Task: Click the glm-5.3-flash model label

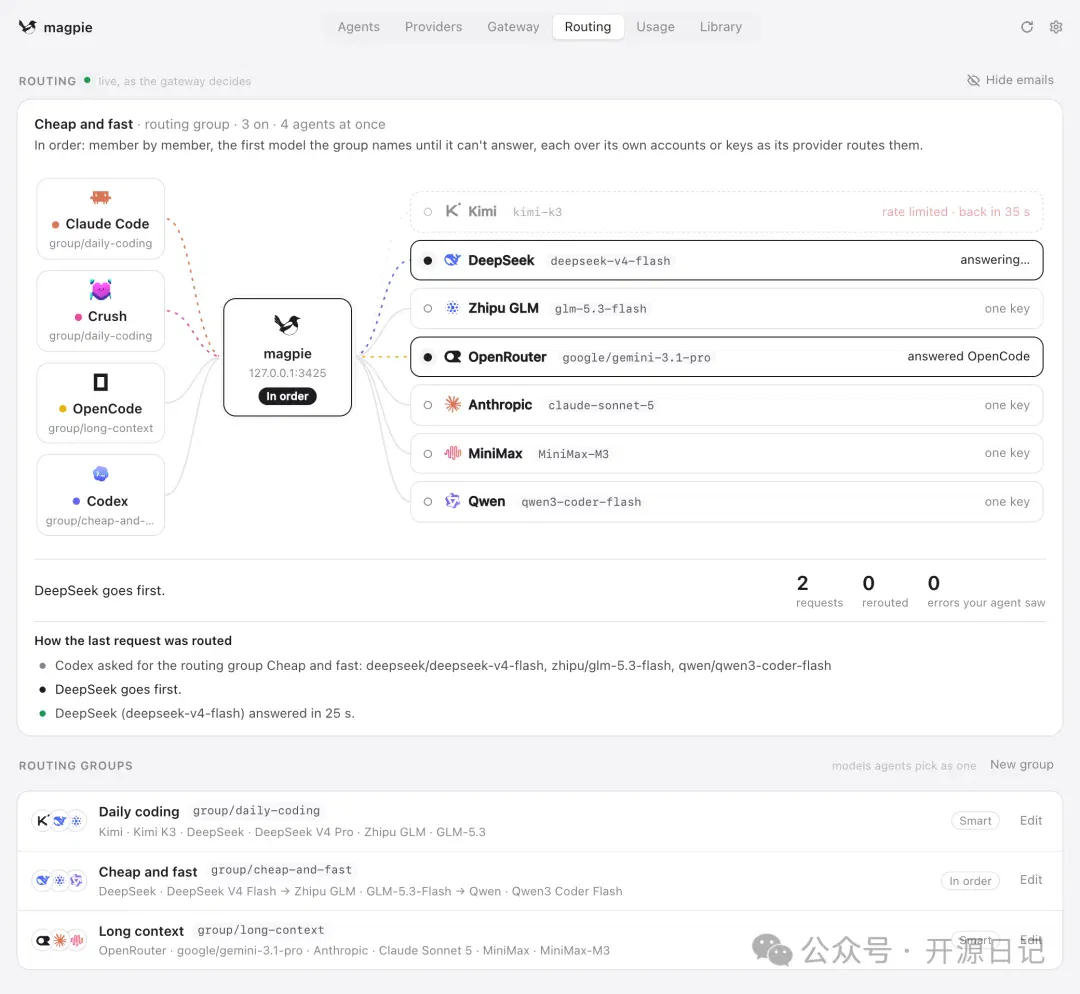Action: click(x=601, y=309)
